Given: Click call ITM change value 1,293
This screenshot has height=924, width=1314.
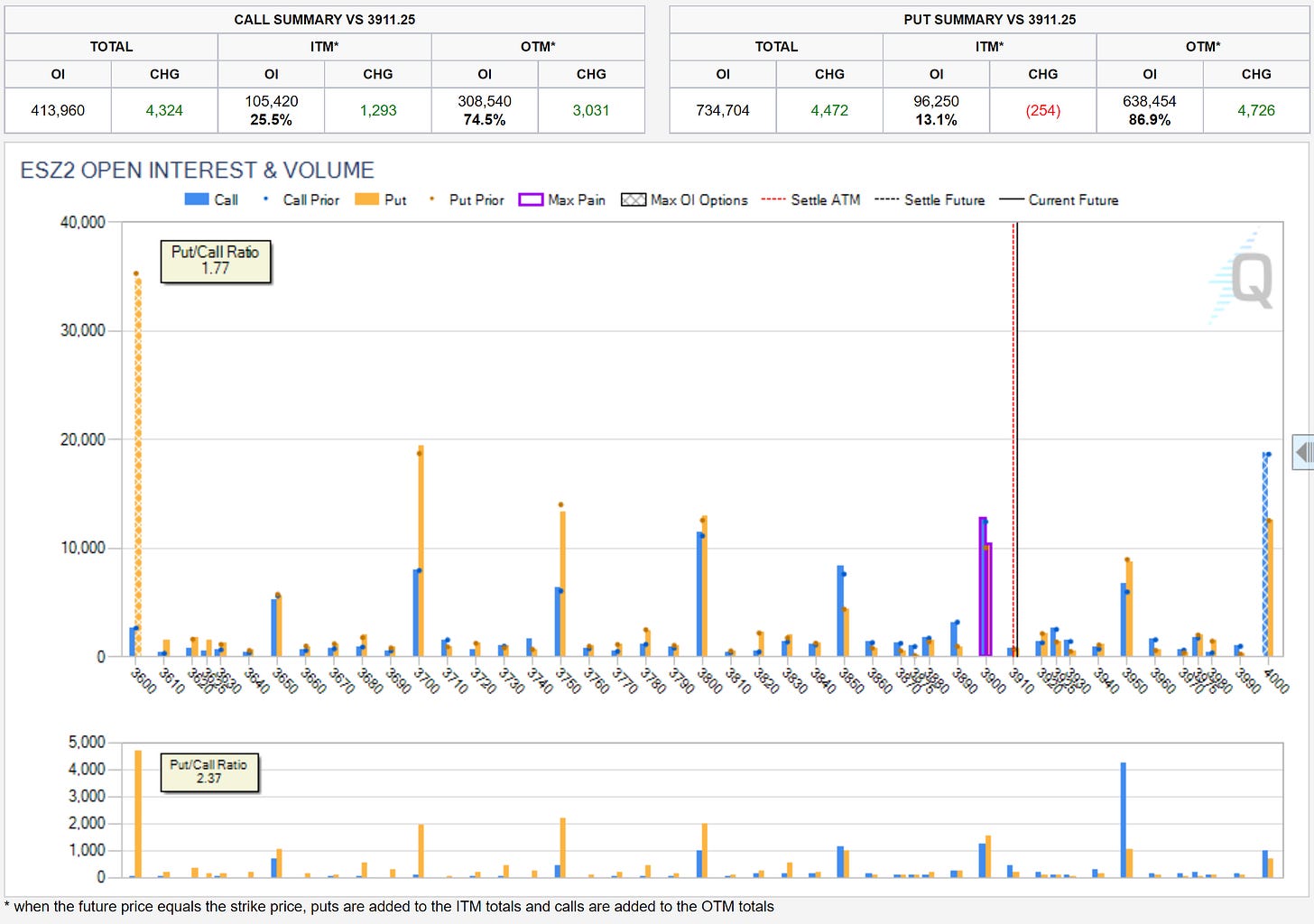Looking at the screenshot, I should tap(378, 110).
